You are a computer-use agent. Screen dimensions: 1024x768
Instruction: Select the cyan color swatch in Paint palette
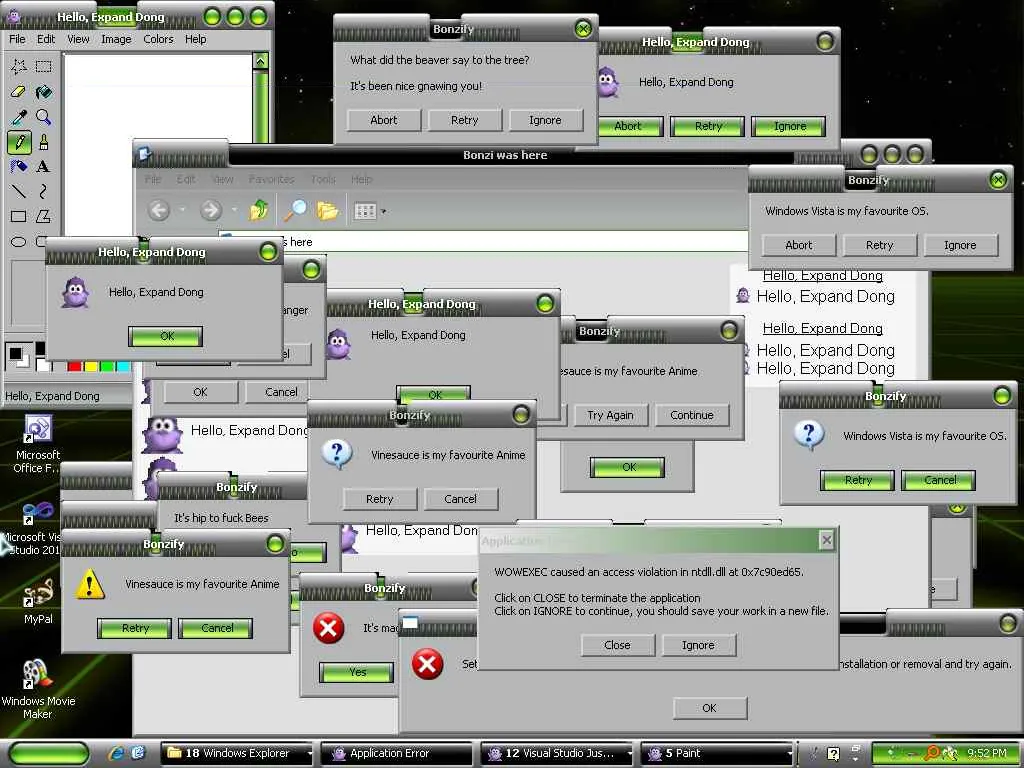click(123, 366)
